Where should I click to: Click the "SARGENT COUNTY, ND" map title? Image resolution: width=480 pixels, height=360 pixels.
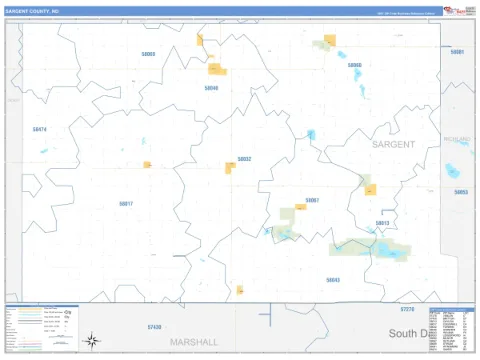click(32, 11)
